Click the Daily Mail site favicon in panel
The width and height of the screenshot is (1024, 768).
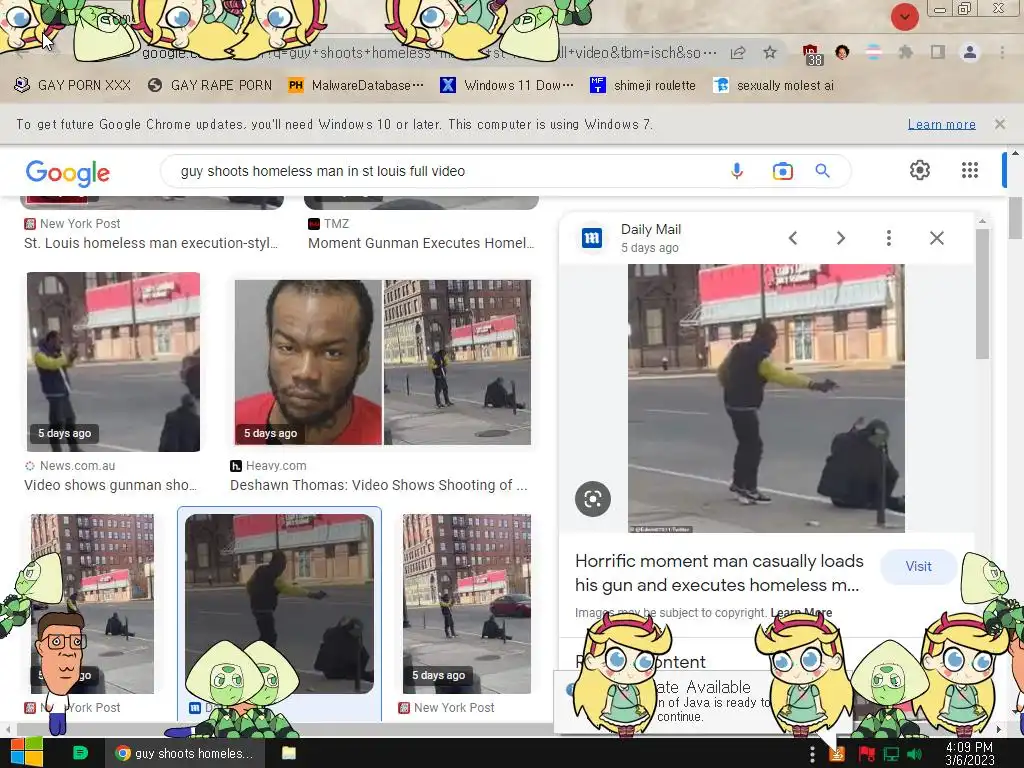tap(592, 238)
